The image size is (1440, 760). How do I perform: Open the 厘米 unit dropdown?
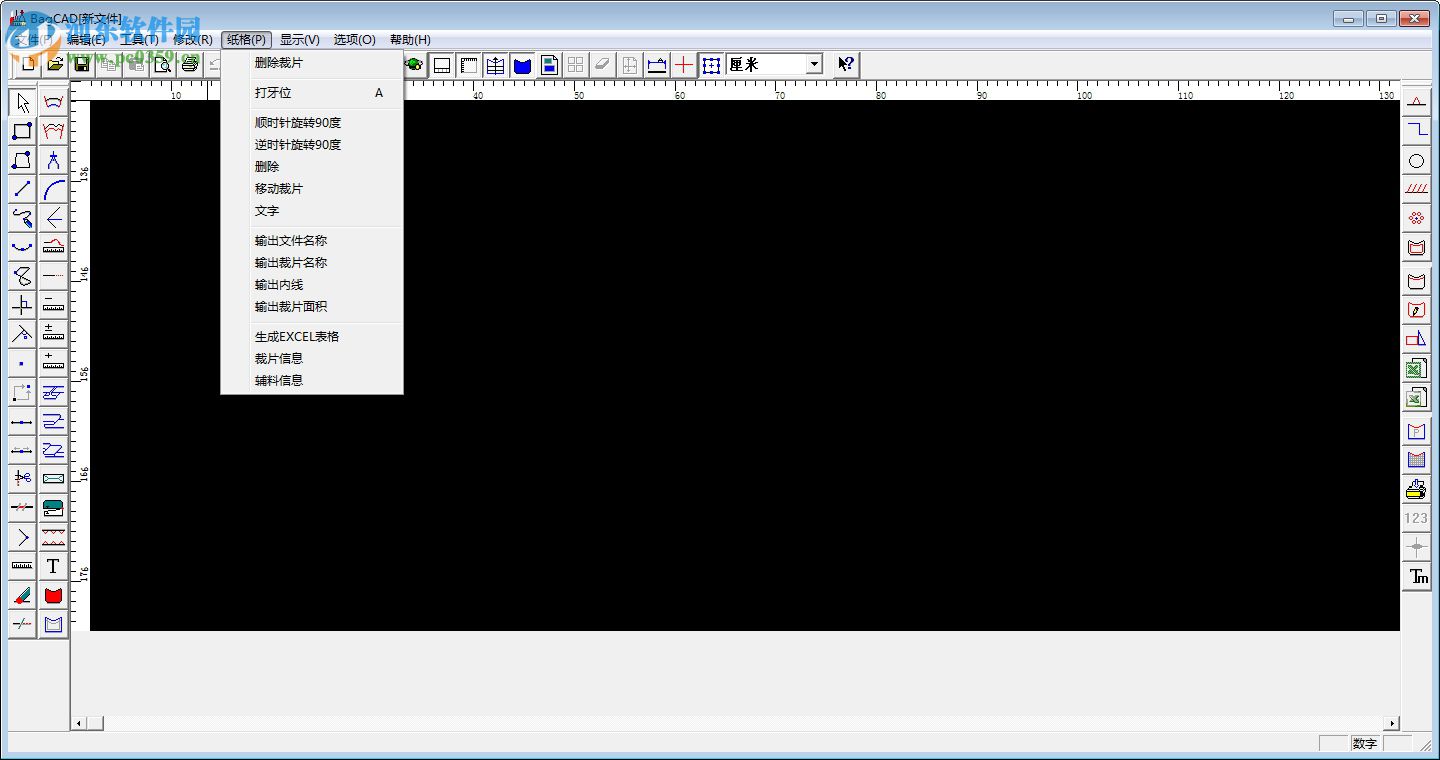point(814,64)
